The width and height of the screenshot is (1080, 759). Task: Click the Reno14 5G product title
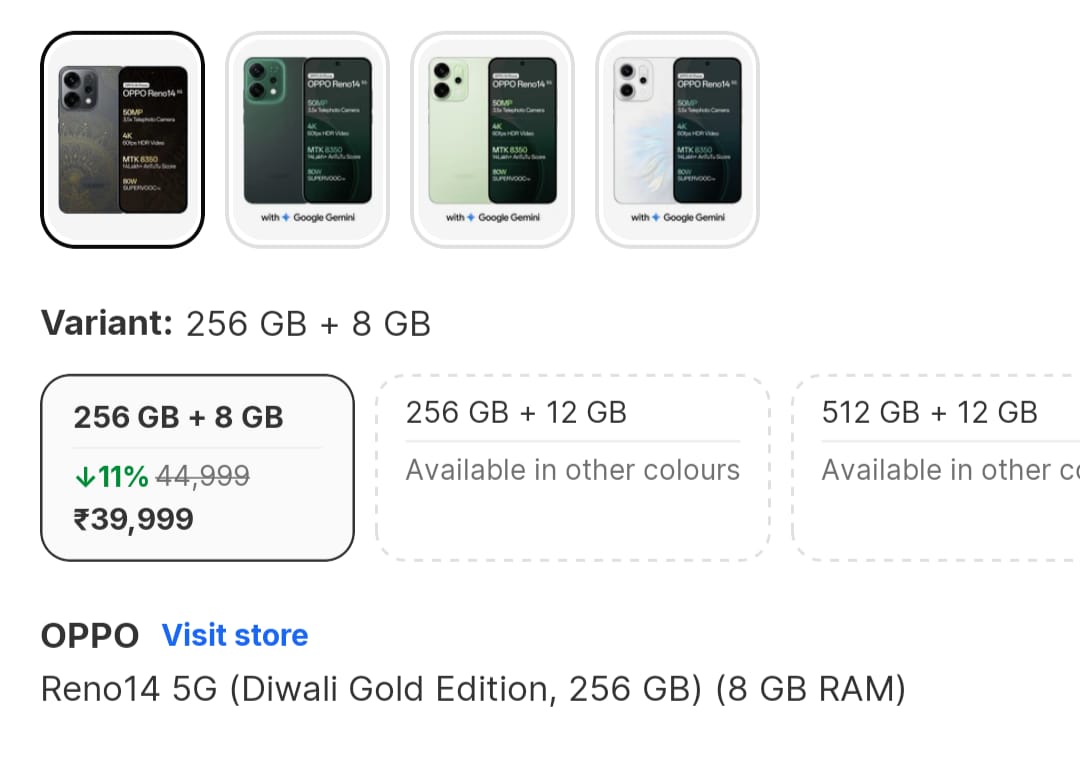472,689
